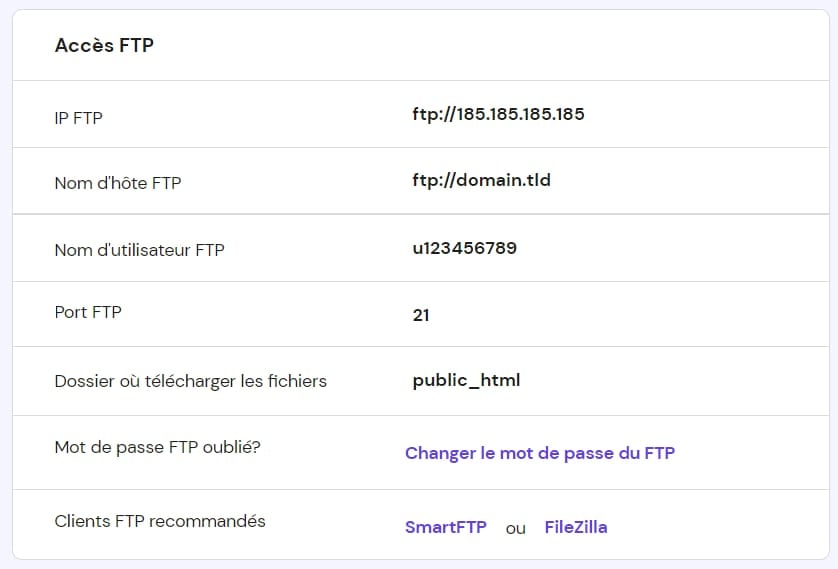
Task: Click the Clients FTP recommandés label
Action: click(160, 521)
